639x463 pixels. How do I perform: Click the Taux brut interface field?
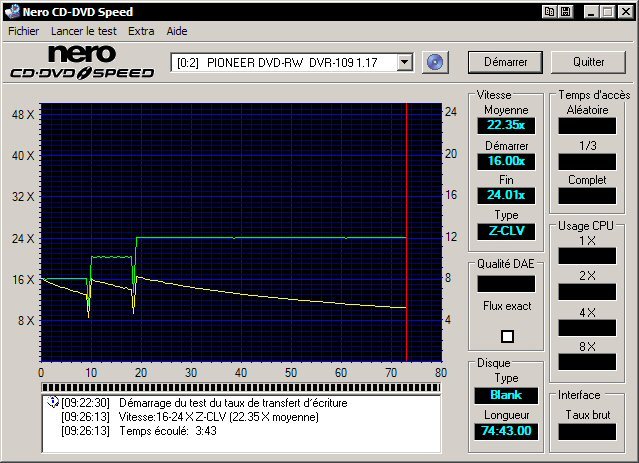[587, 432]
